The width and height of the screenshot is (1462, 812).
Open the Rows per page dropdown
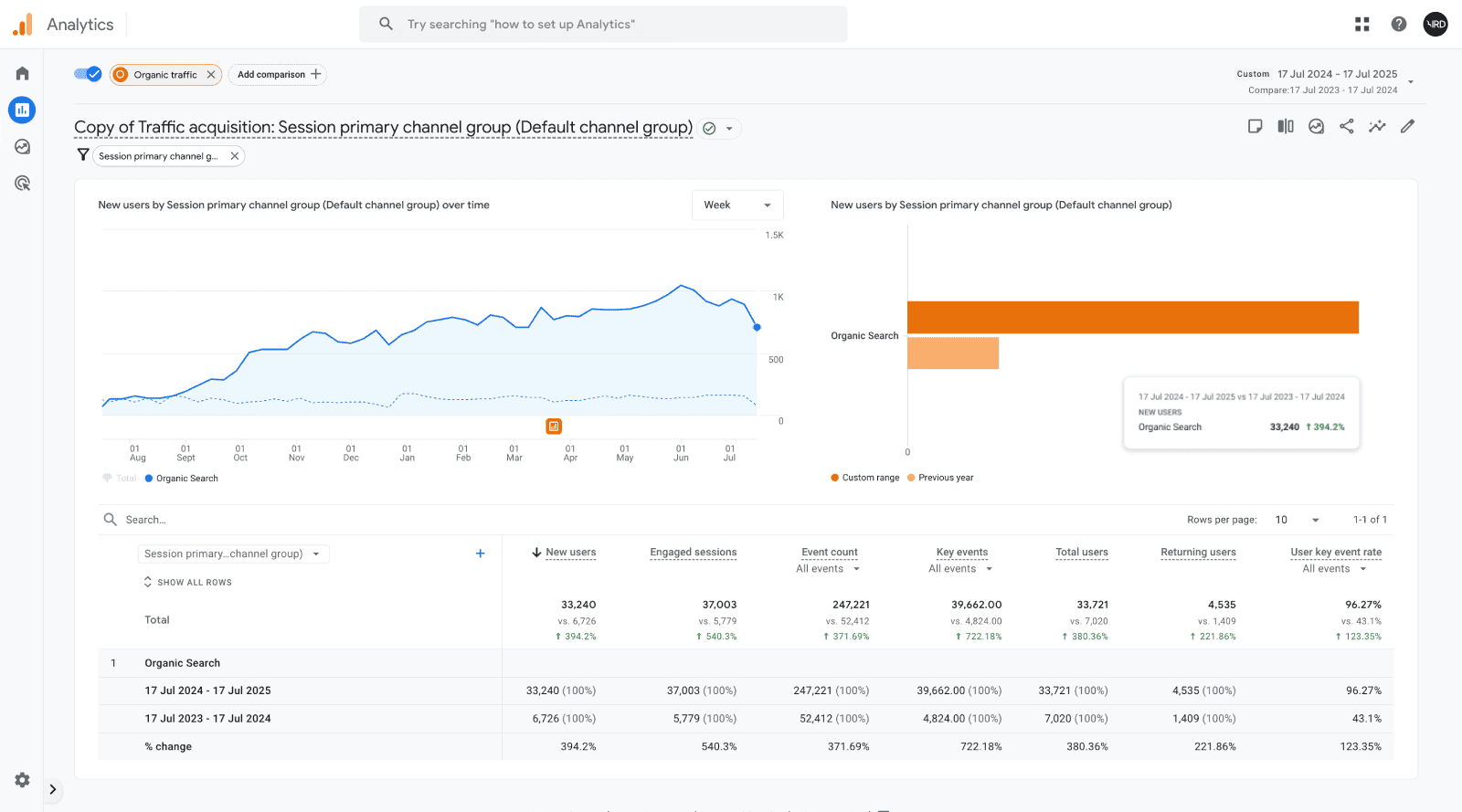pyautogui.click(x=1297, y=520)
